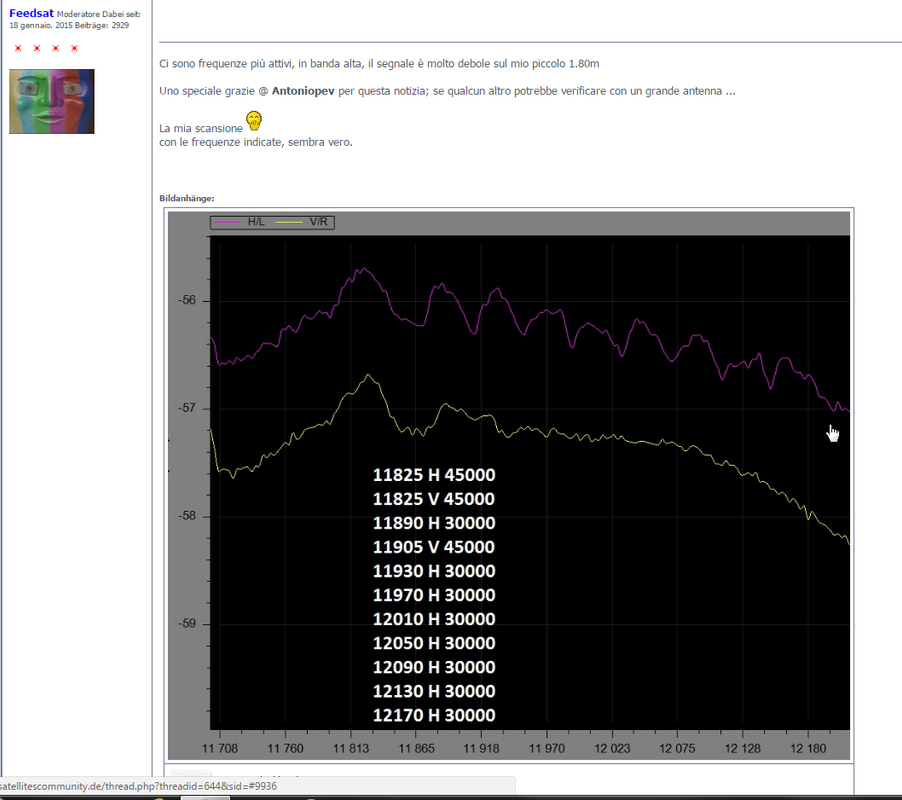902x800 pixels.
Task: Click the lightbulb smiley emoticon
Action: 254,121
